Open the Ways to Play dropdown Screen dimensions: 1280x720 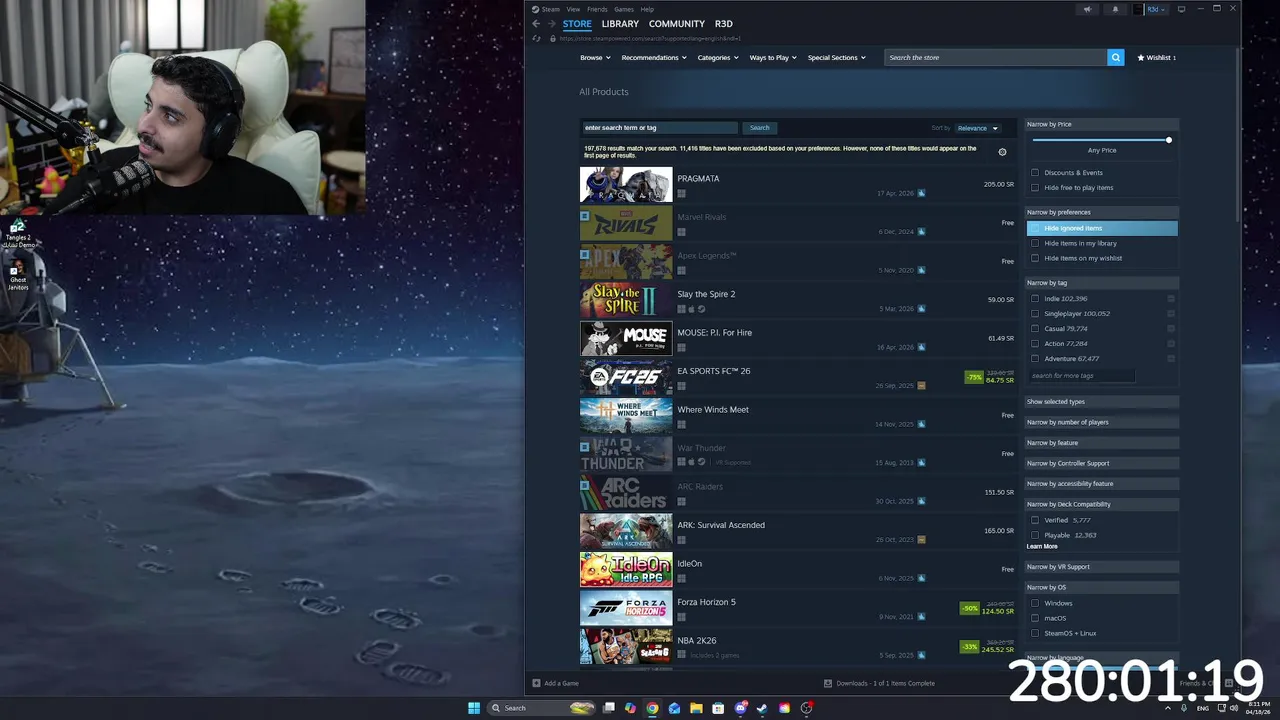773,57
